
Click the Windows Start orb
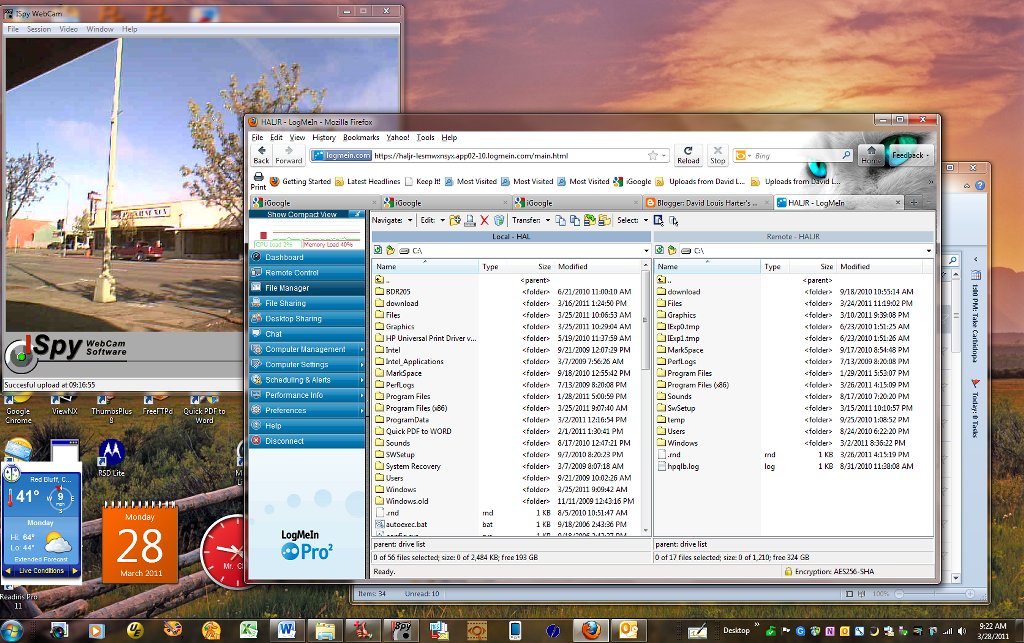[x=12, y=631]
